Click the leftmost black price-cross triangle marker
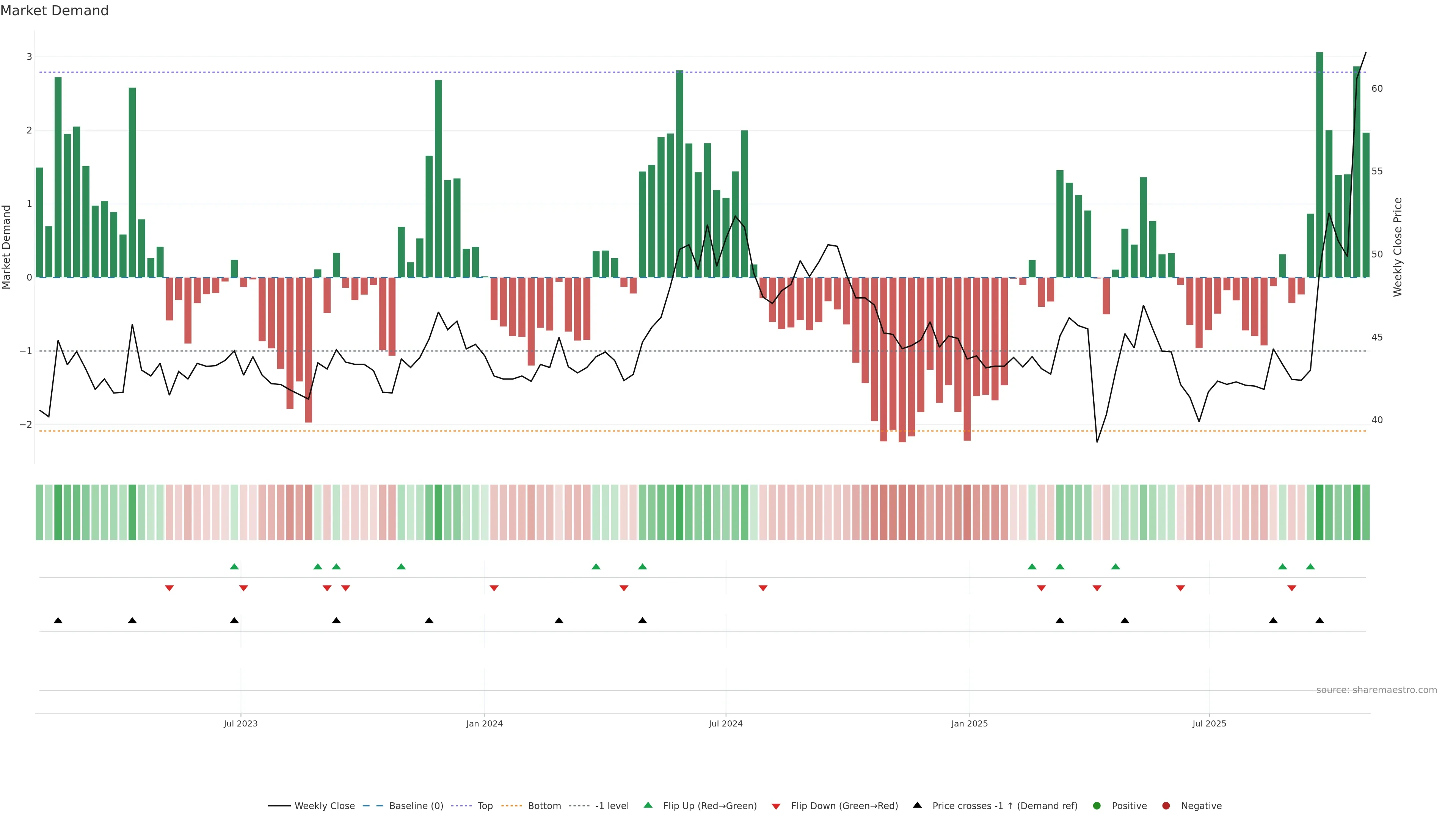 point(58,621)
